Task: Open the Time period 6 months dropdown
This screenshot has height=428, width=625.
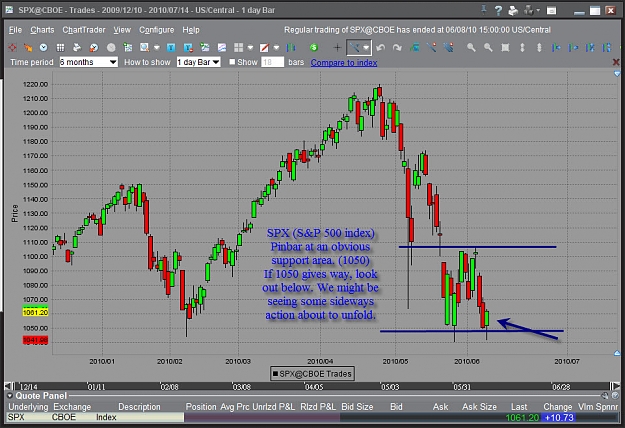Action: tap(88, 62)
